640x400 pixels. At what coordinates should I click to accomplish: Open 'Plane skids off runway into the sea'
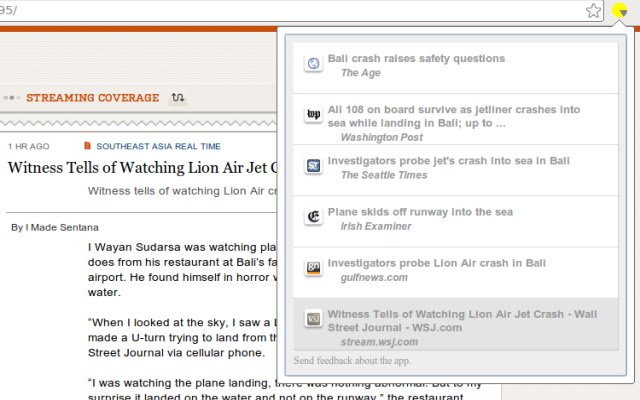(x=420, y=212)
